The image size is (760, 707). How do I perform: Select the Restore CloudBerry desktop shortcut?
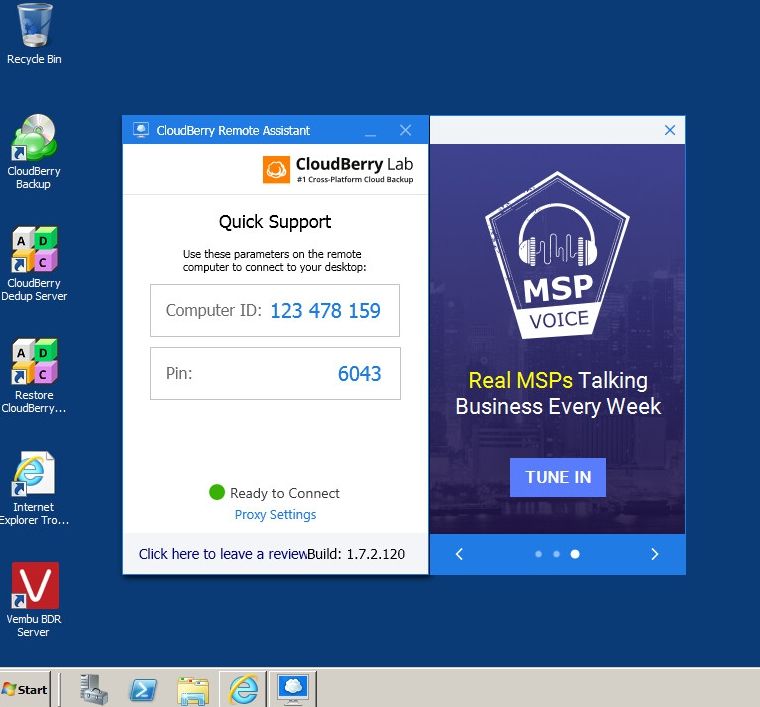point(34,376)
